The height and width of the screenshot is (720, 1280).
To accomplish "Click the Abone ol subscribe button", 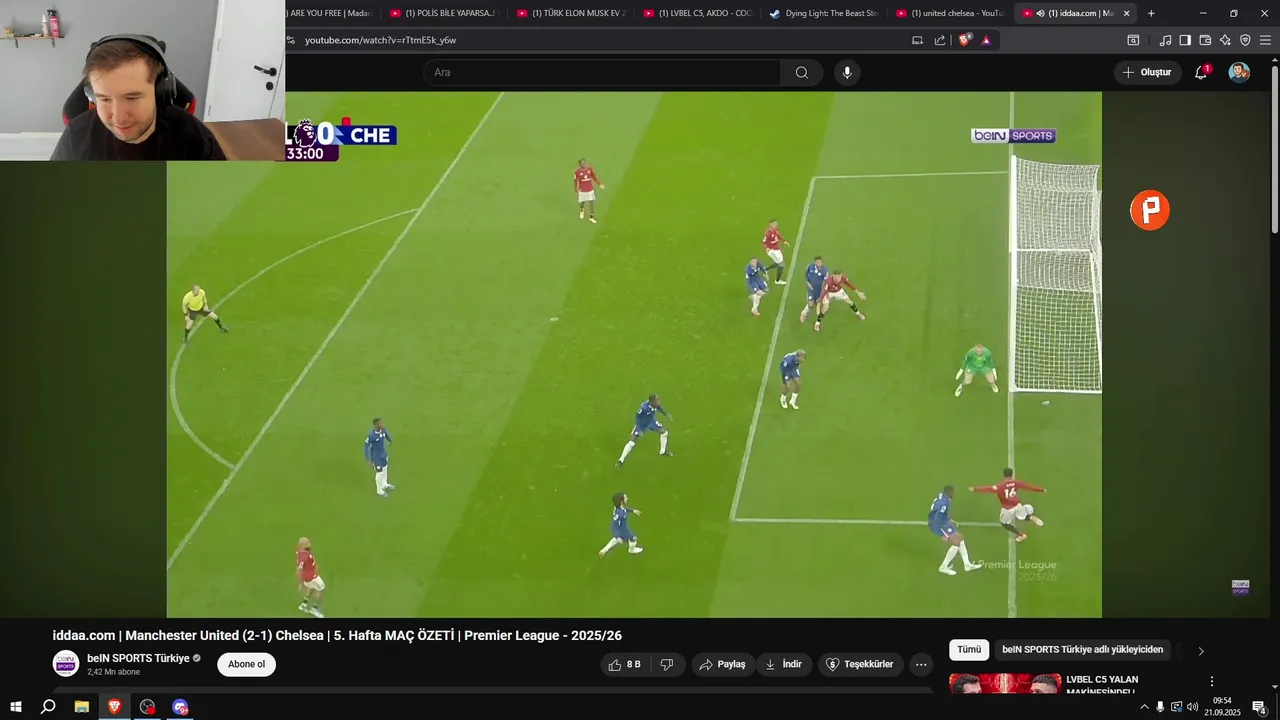I will [246, 664].
